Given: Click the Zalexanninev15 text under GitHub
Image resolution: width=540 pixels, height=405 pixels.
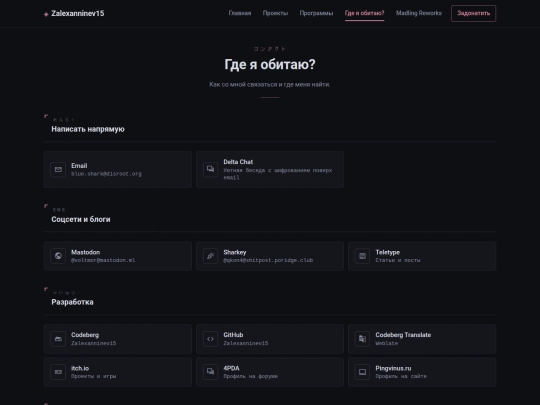Looking at the screenshot, I should (x=246, y=343).
